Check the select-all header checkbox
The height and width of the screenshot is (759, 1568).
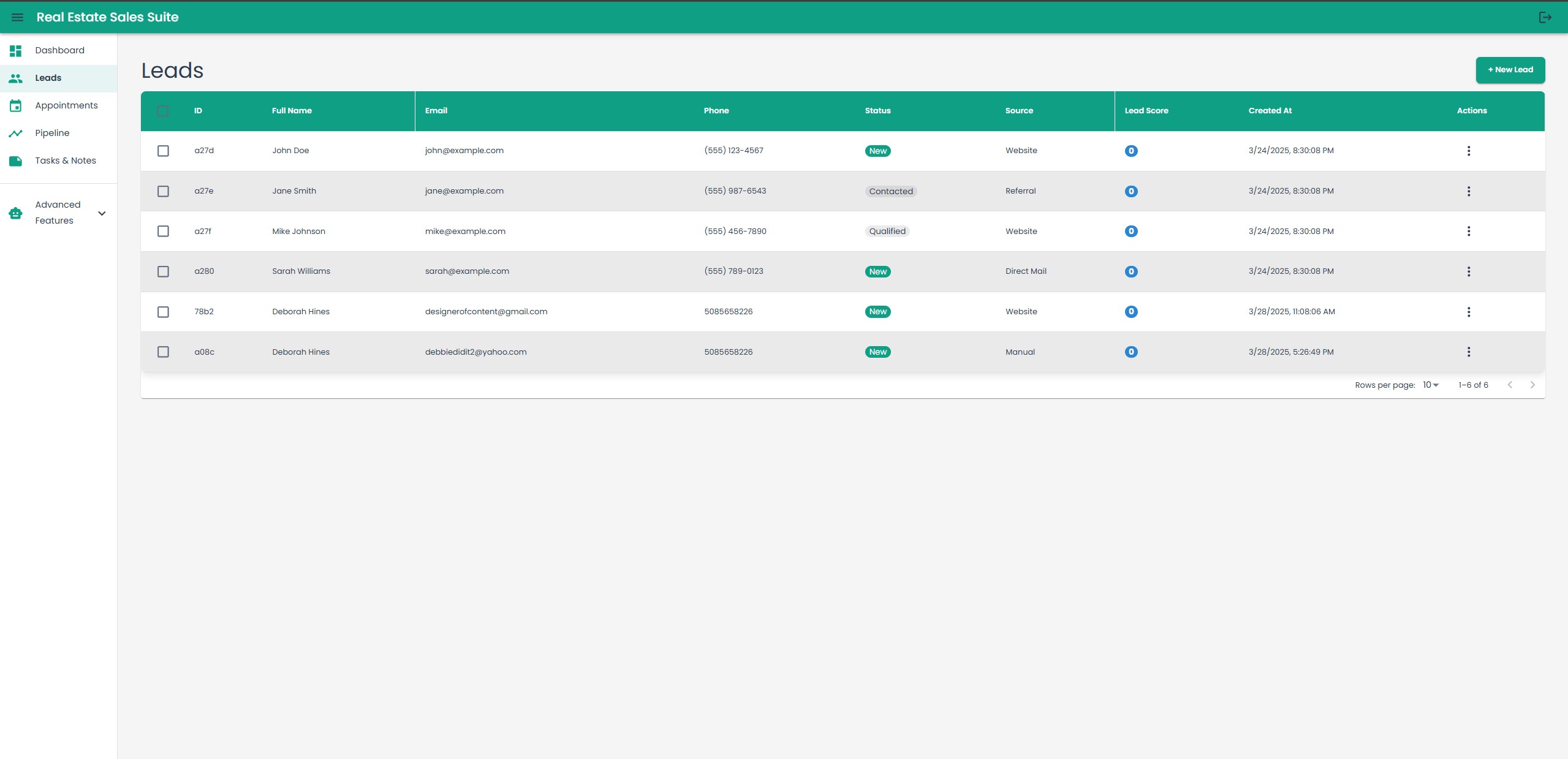(162, 111)
